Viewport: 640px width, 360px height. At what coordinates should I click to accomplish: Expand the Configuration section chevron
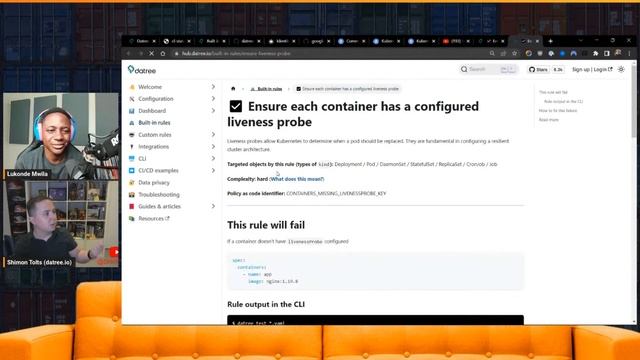click(x=213, y=98)
